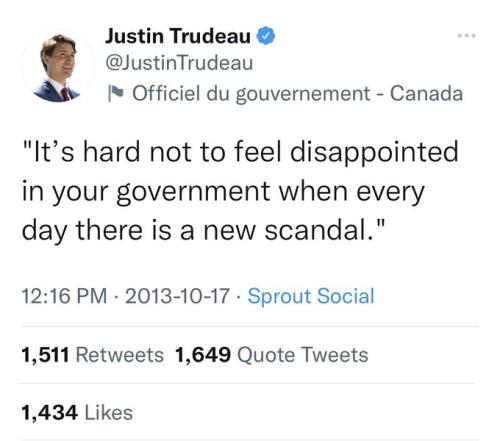Click tweet line "in your government when every"

[223, 193]
